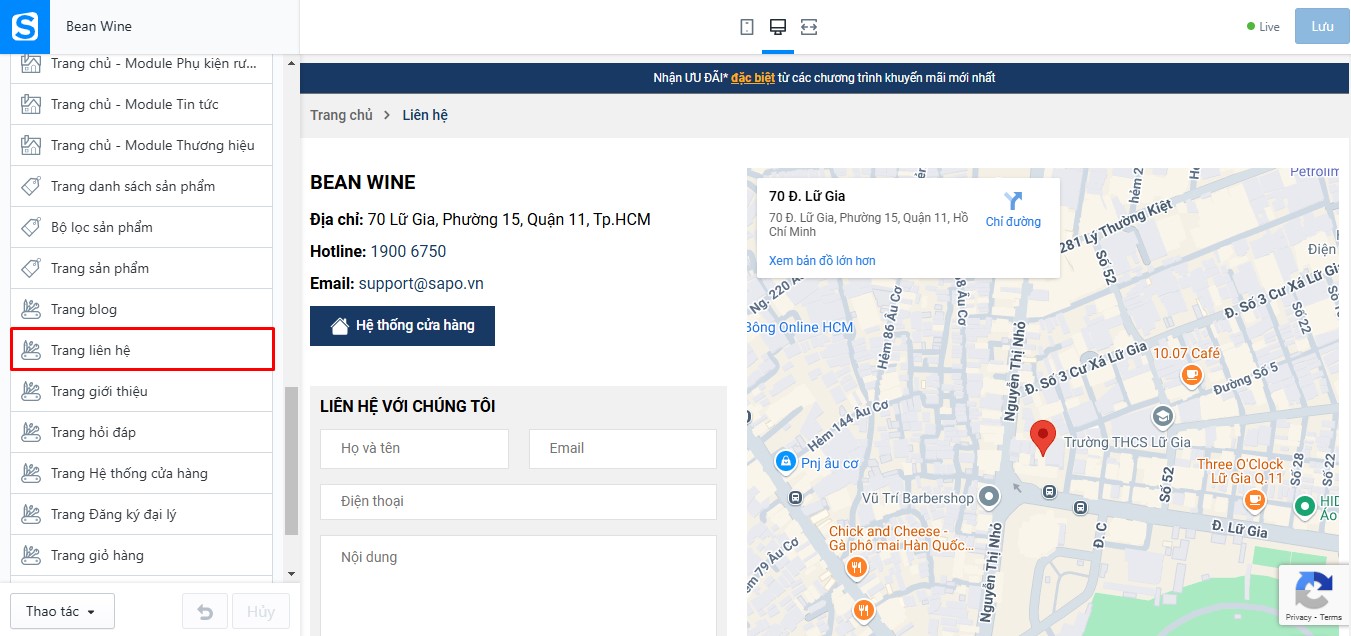Click sidebar scrollbar up arrow
The image size is (1351, 636).
click(292, 63)
